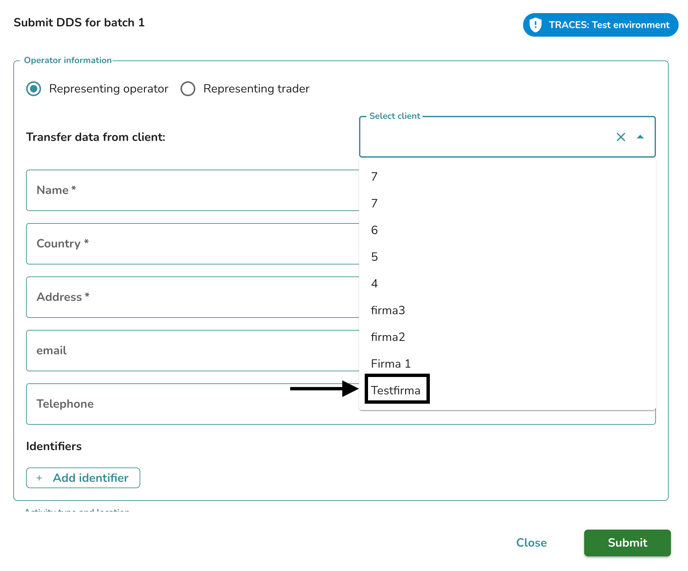This screenshot has width=688, height=571.
Task: Pick client option 6 from the list
Action: [375, 230]
